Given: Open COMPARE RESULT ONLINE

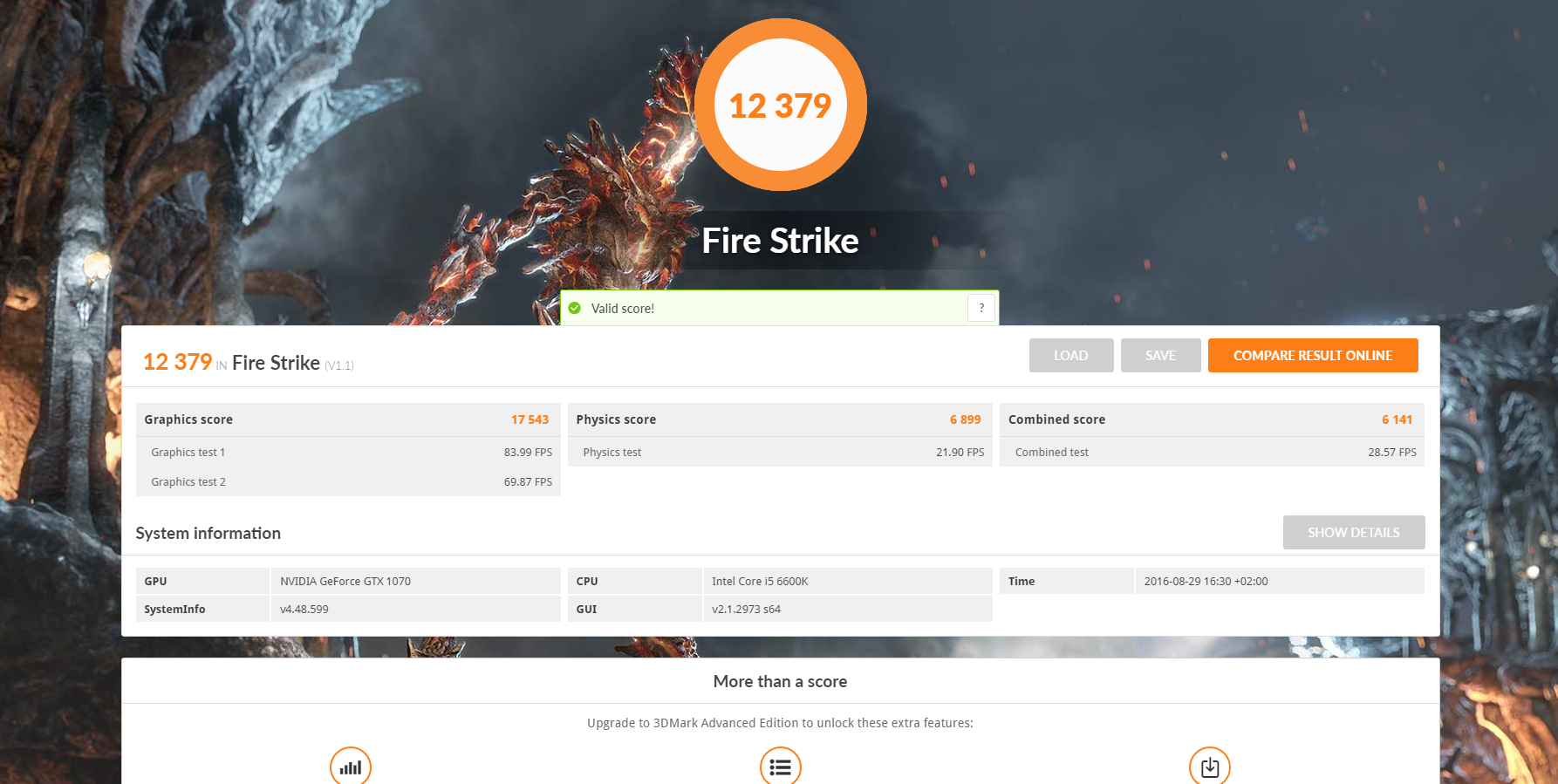Looking at the screenshot, I should coord(1313,355).
